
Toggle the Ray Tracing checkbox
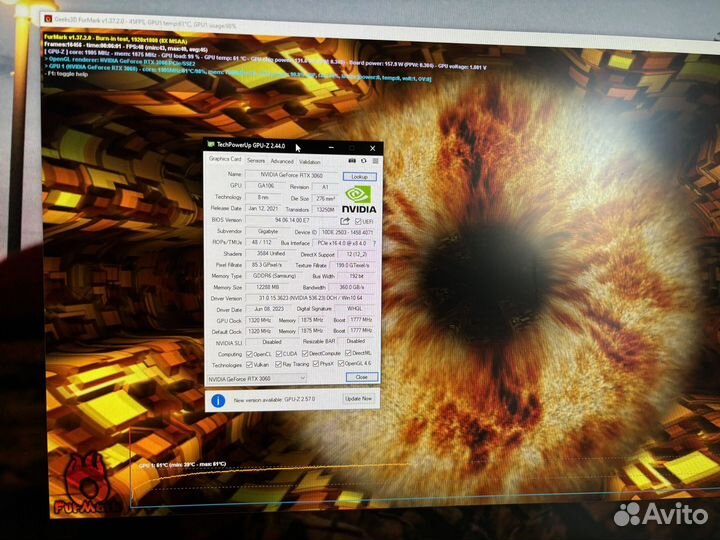pos(278,364)
